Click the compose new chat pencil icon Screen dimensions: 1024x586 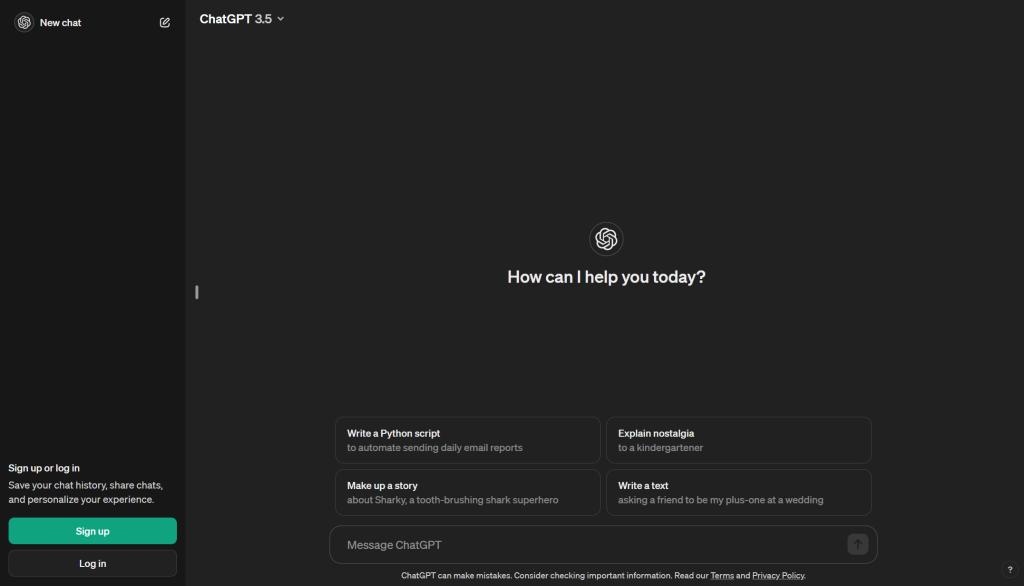pyautogui.click(x=165, y=22)
